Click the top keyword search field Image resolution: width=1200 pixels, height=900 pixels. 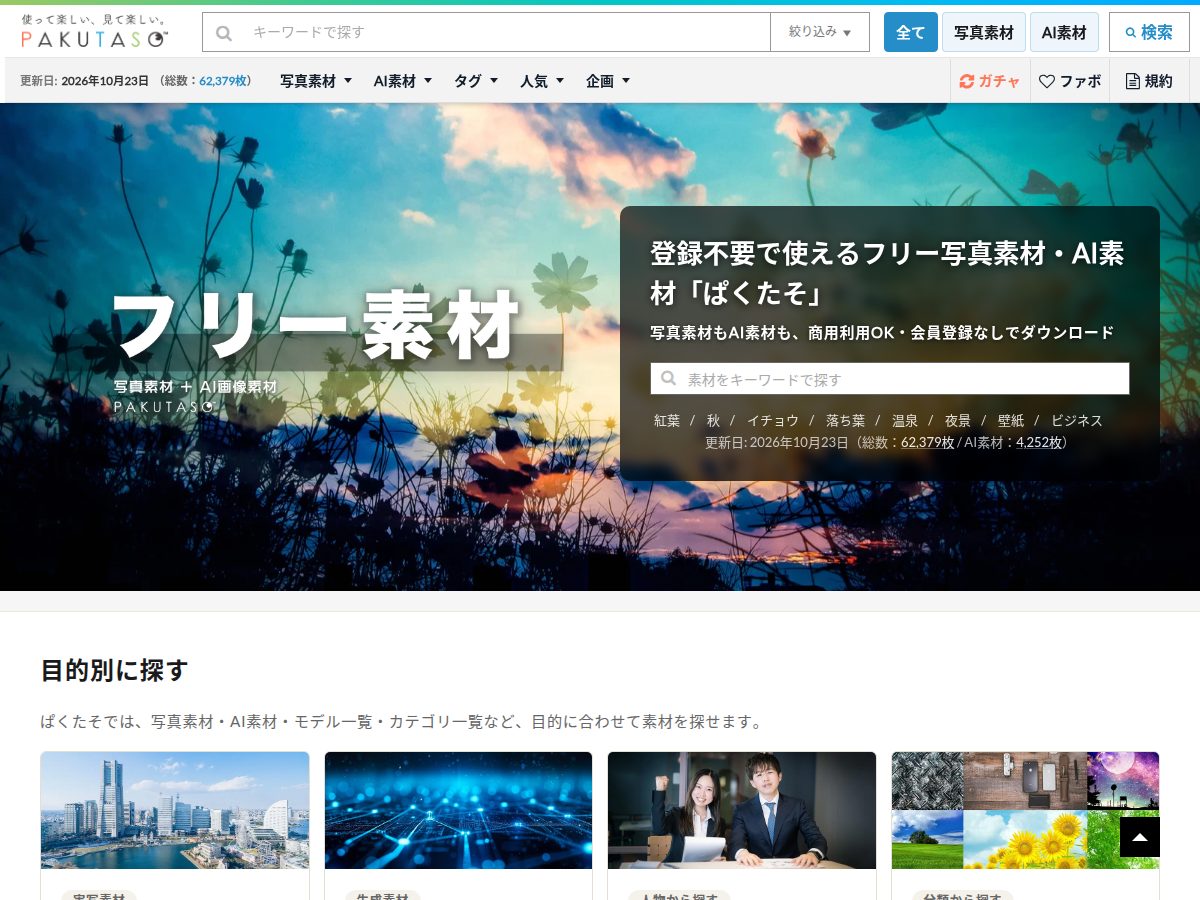click(486, 32)
